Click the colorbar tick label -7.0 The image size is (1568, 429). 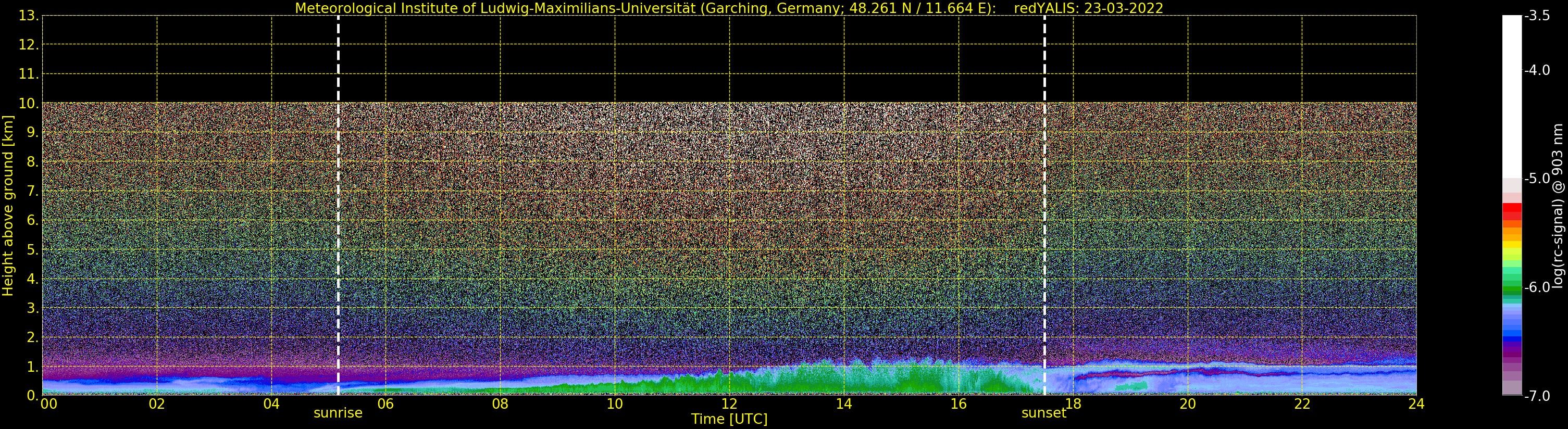(1538, 396)
